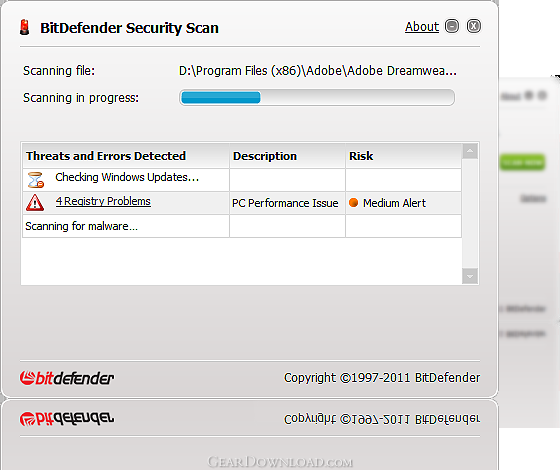
Task: Click the red siren BitDefender app icon
Action: 24,27
